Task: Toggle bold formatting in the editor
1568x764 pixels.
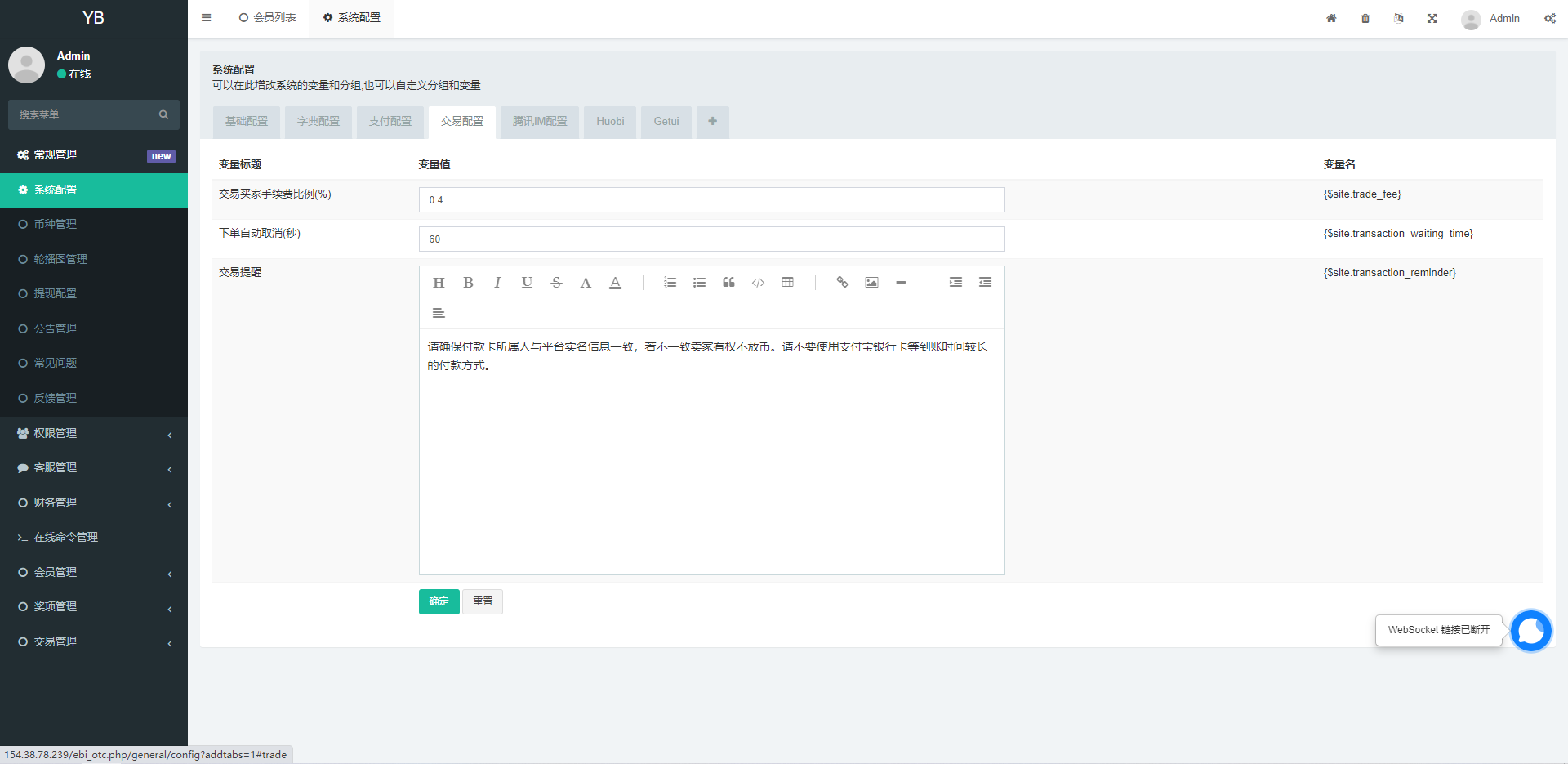Action: tap(468, 283)
